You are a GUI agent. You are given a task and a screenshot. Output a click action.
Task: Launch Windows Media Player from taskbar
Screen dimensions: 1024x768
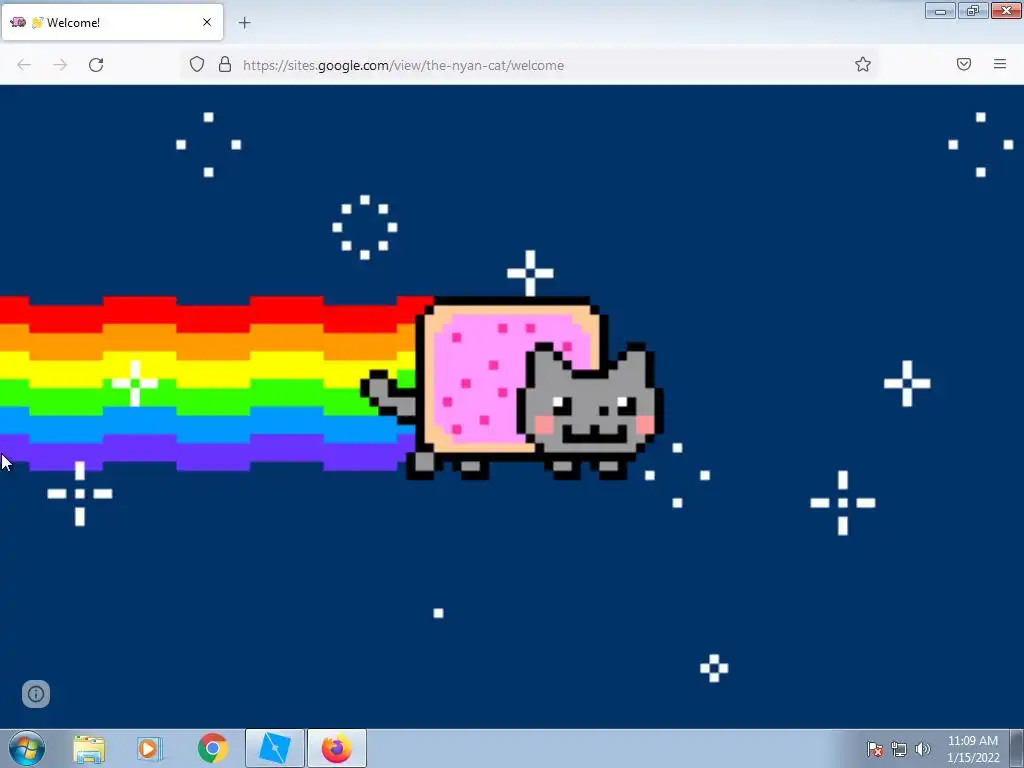[150, 749]
